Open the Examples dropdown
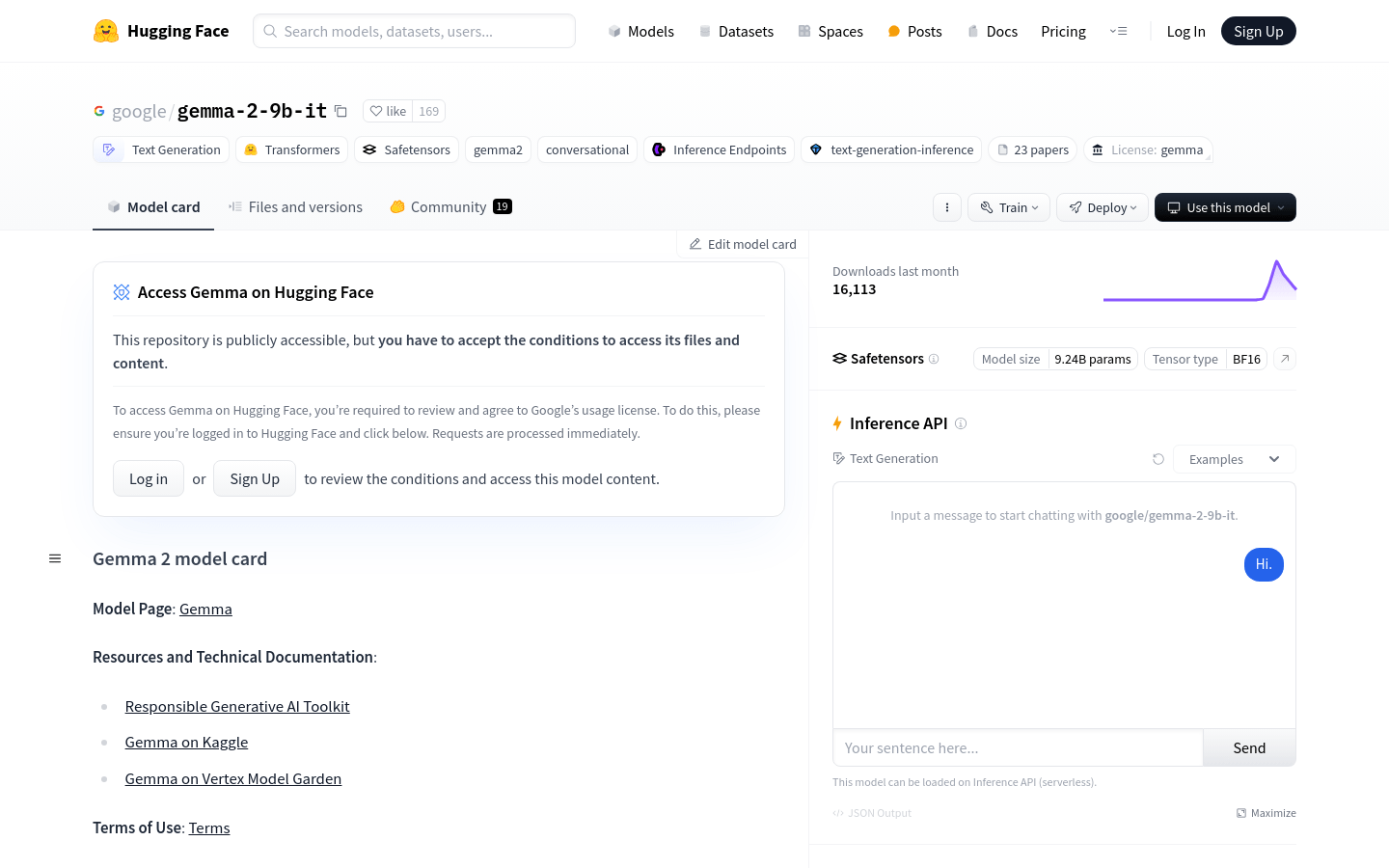Screen dimensions: 1389x868 (1234, 459)
